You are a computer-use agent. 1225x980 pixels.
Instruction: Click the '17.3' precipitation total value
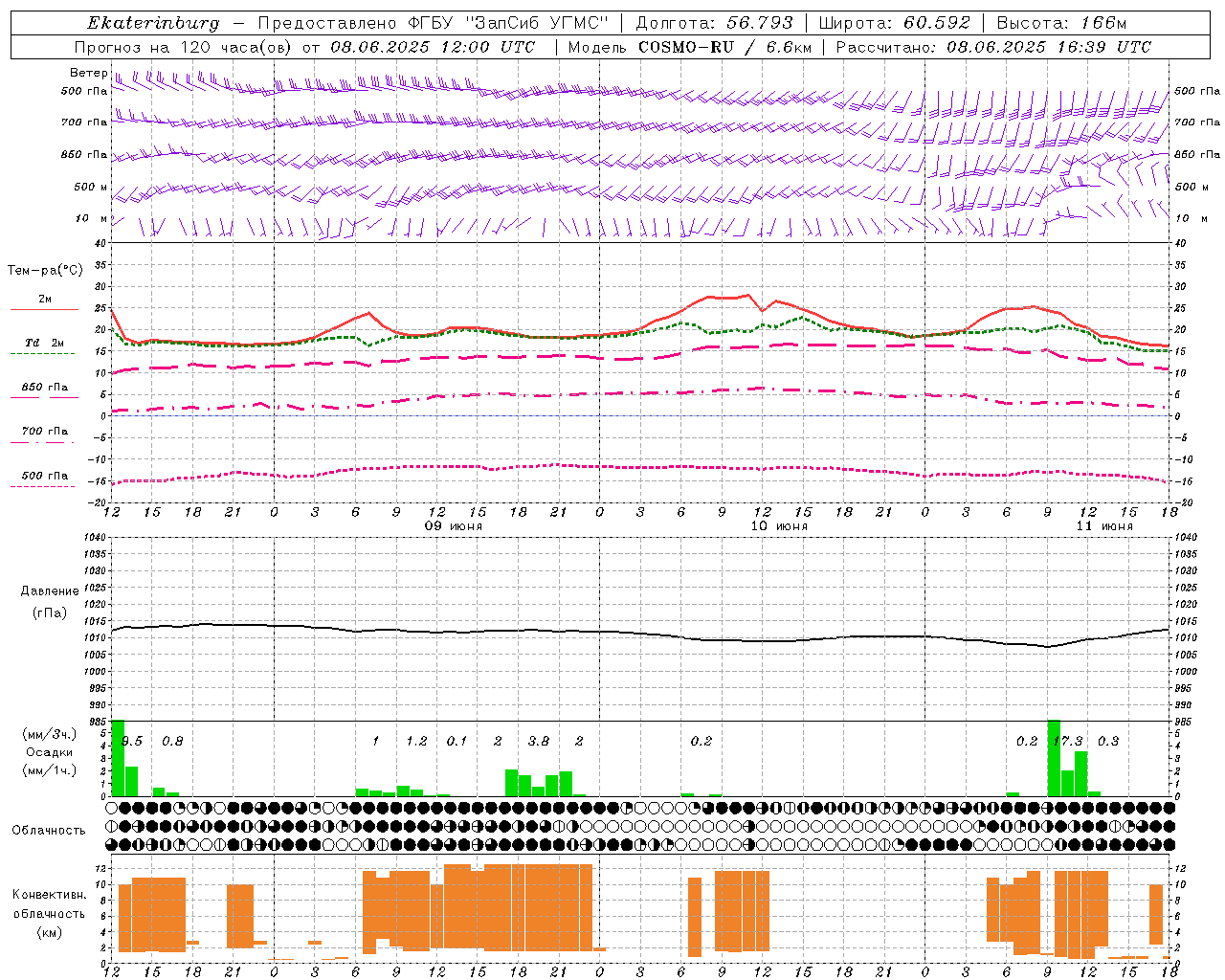pyautogui.click(x=1068, y=741)
